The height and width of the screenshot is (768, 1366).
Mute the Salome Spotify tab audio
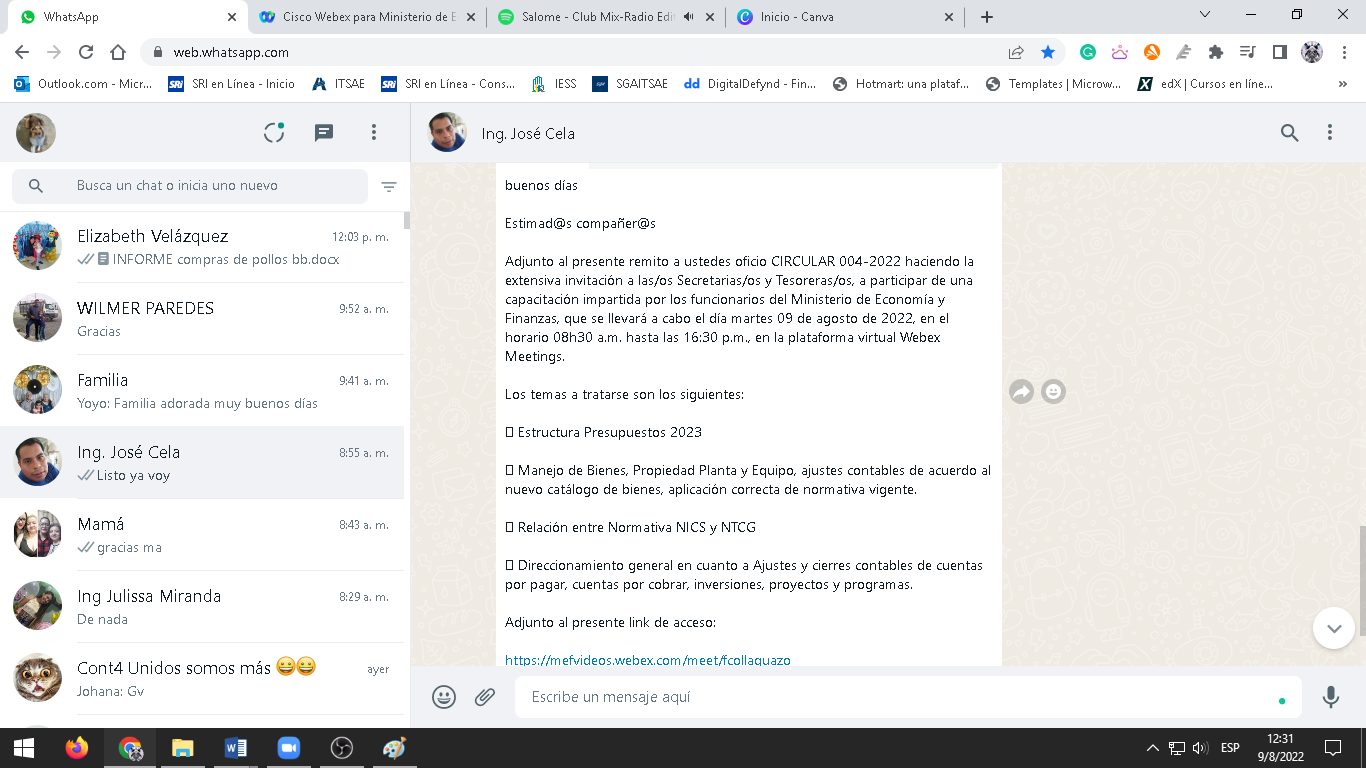pos(689,17)
